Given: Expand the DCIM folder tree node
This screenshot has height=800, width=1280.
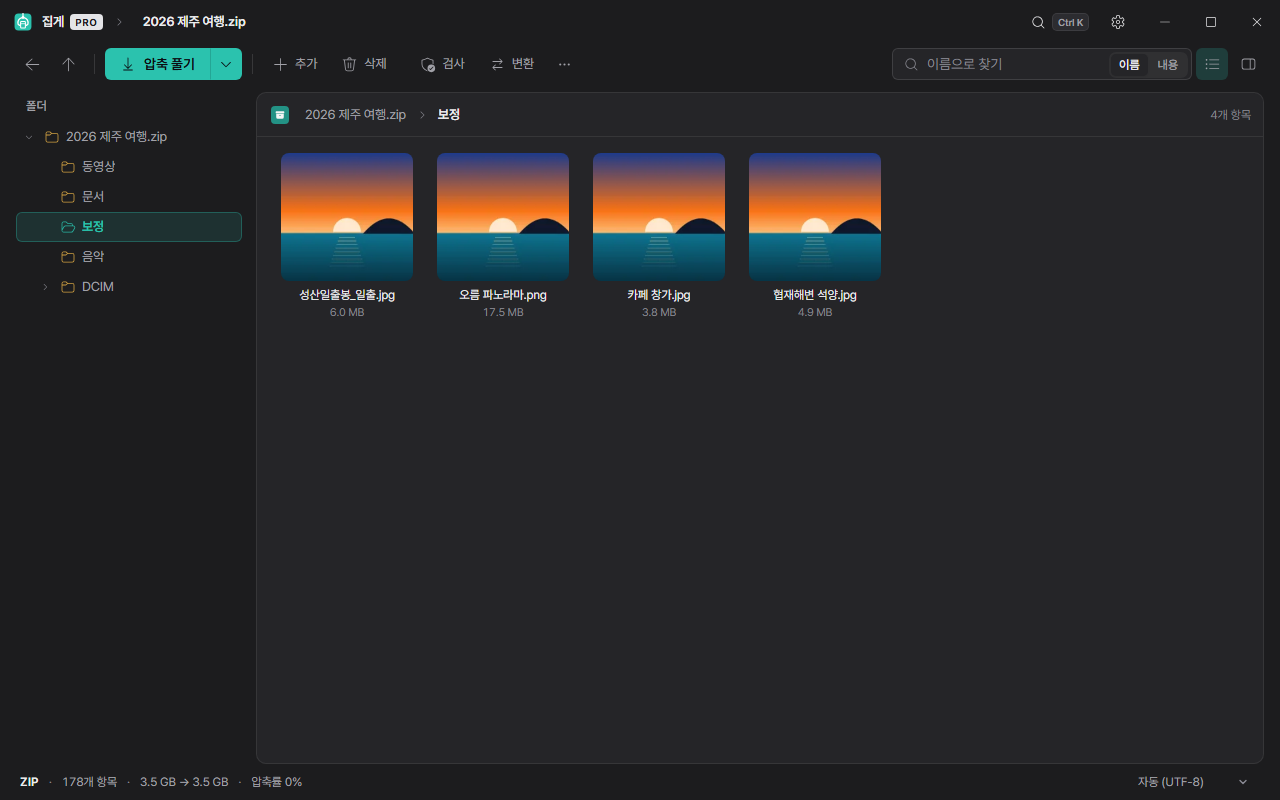Looking at the screenshot, I should click(45, 287).
